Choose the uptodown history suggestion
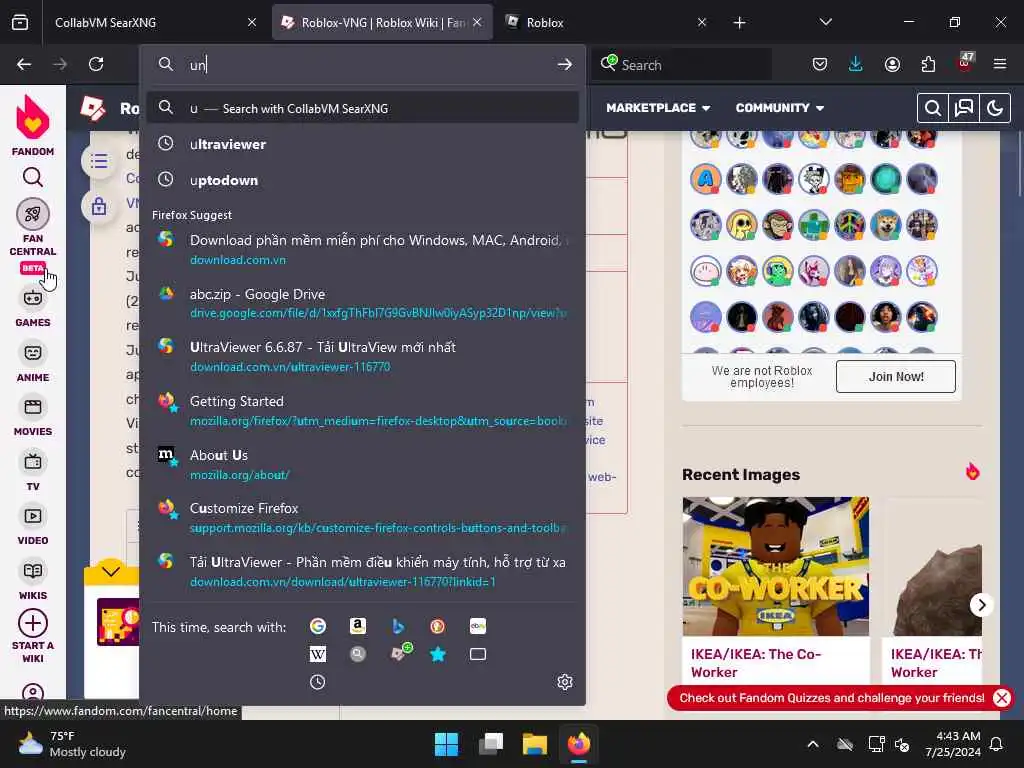Screen dimensions: 1024x768 (362, 180)
